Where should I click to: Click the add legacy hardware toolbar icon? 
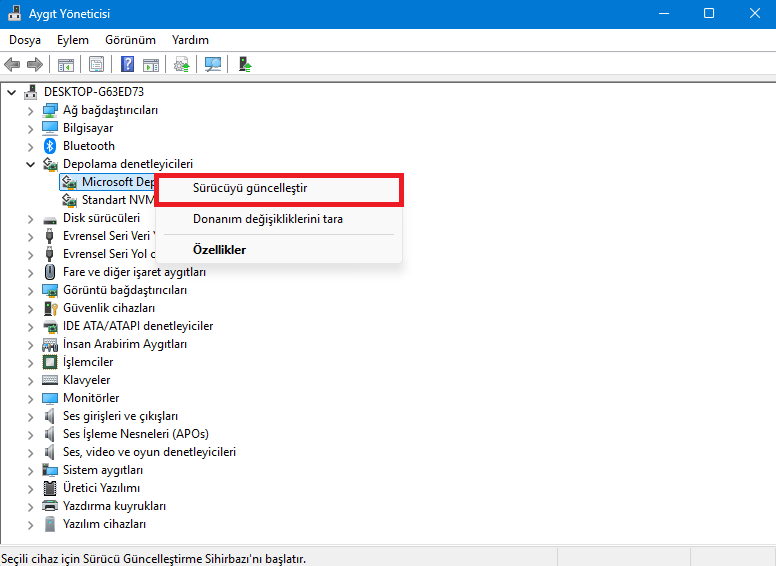pyautogui.click(x=244, y=64)
